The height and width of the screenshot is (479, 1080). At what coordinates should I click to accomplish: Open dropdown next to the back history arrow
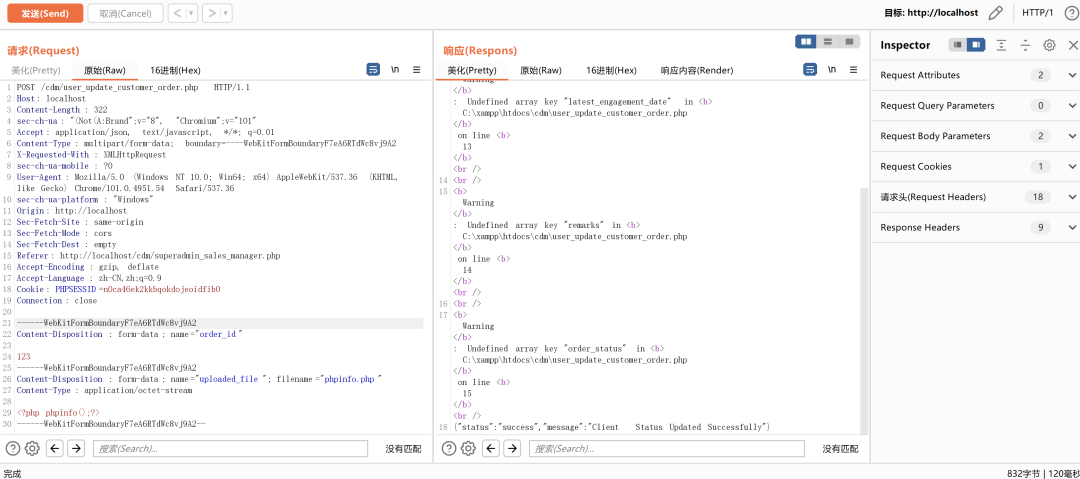coord(191,13)
